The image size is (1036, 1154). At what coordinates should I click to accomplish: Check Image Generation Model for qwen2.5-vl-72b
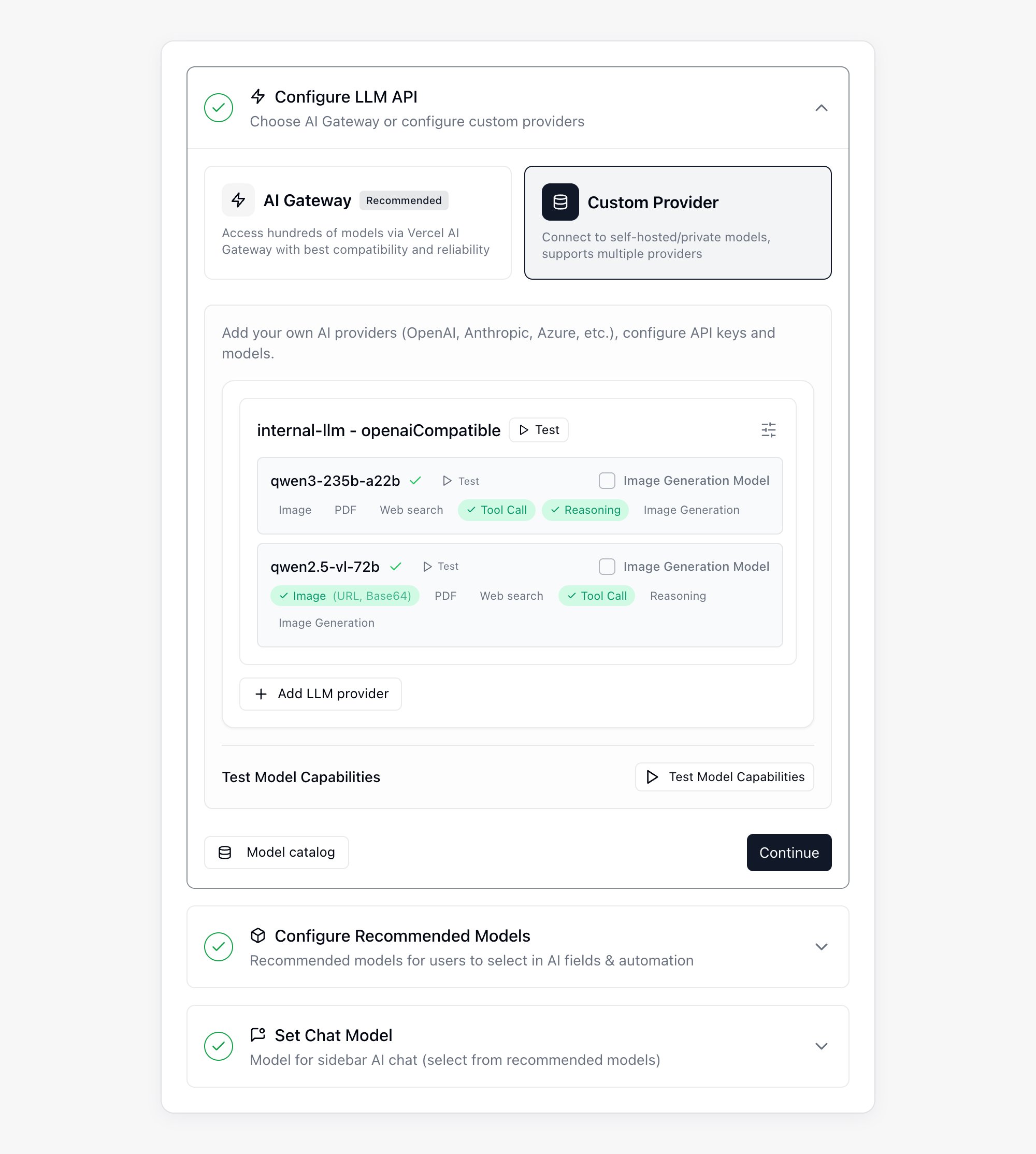click(607, 566)
